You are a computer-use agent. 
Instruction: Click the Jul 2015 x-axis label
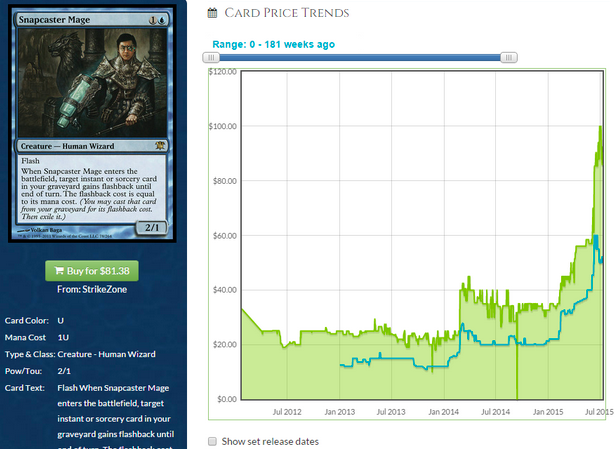click(x=599, y=412)
